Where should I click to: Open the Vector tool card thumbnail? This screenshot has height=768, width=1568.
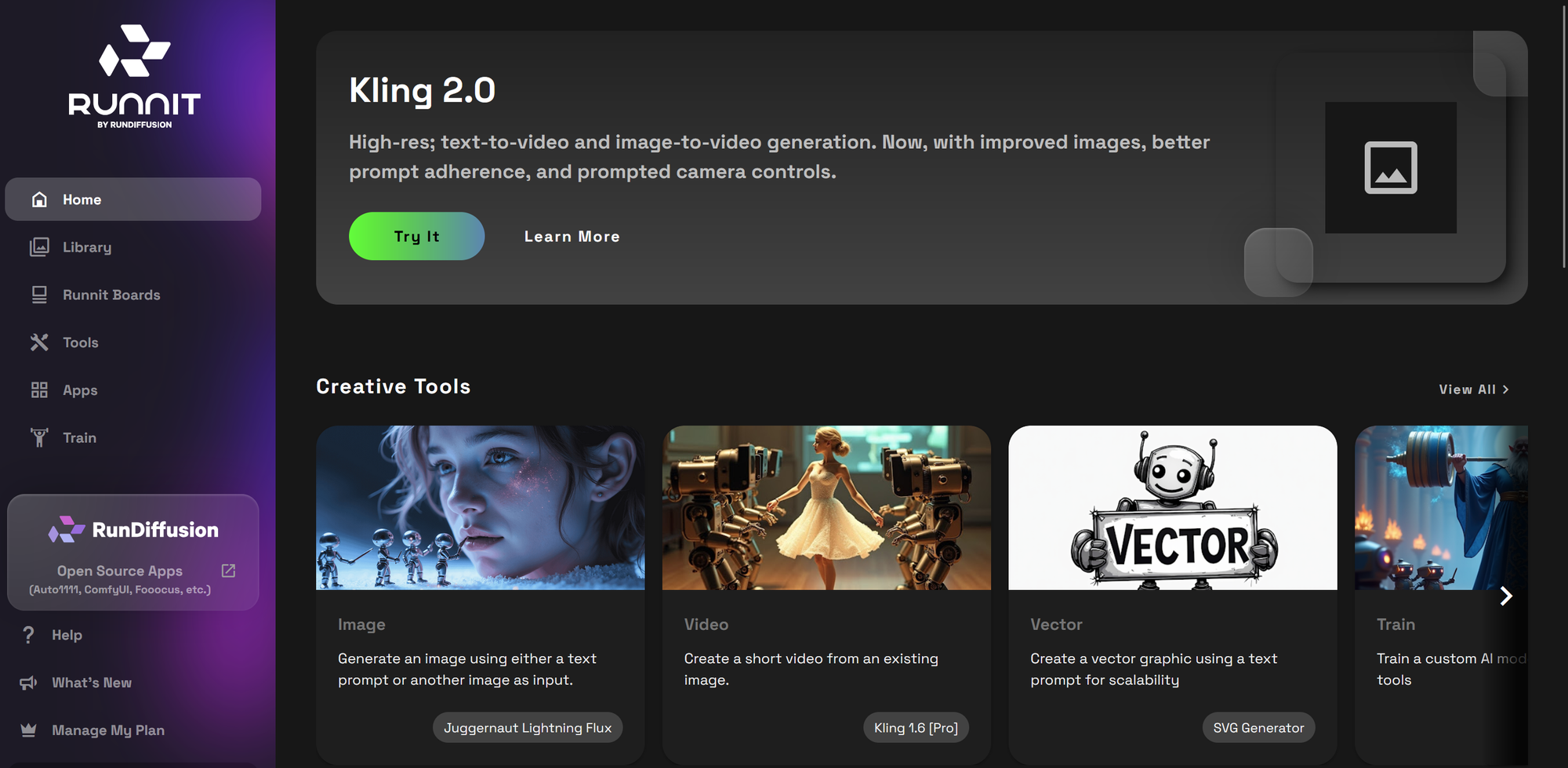coord(1173,508)
